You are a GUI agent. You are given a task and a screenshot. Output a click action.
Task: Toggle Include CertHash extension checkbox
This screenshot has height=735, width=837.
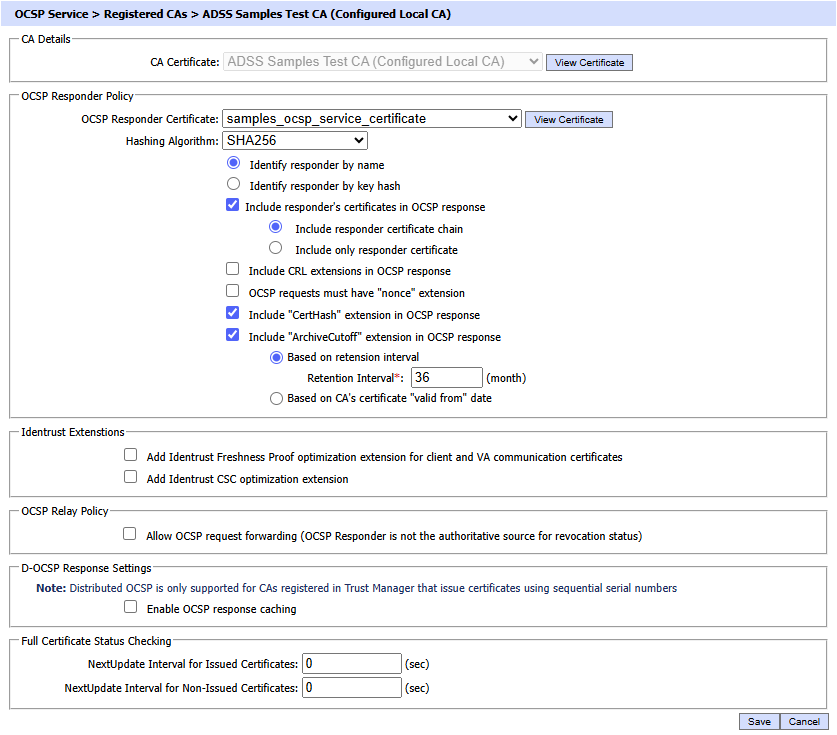tap(233, 314)
